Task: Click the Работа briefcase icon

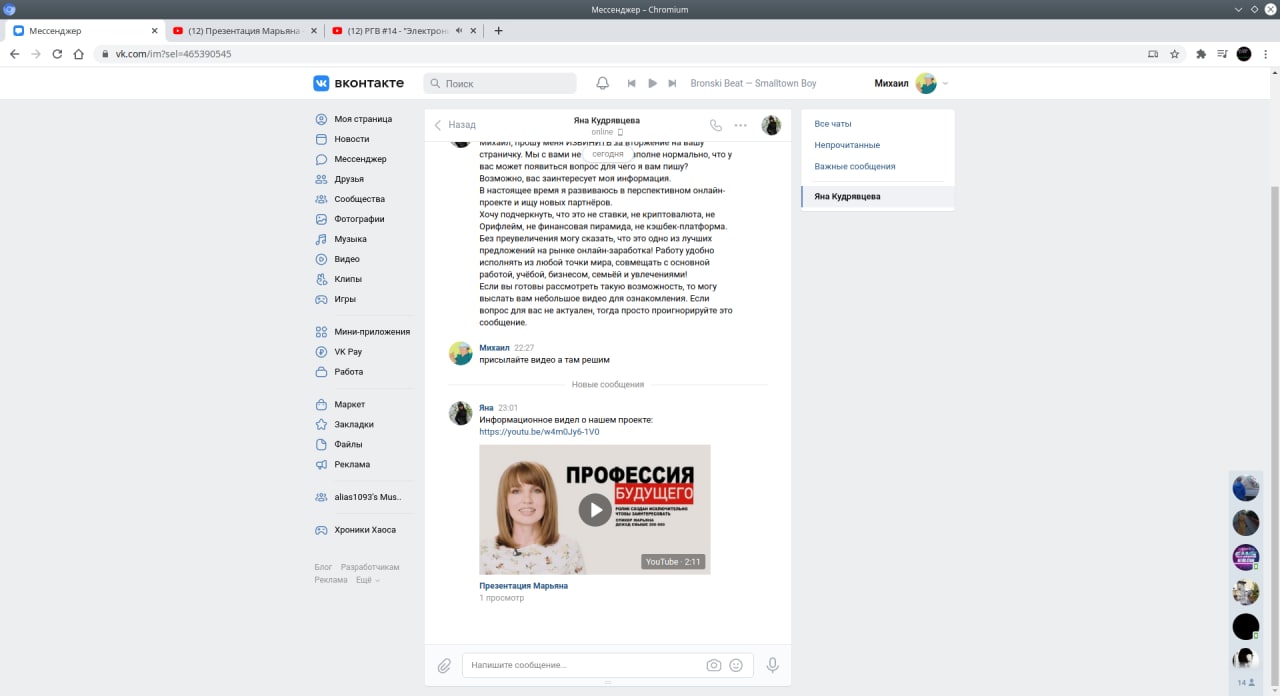Action: pyautogui.click(x=321, y=372)
